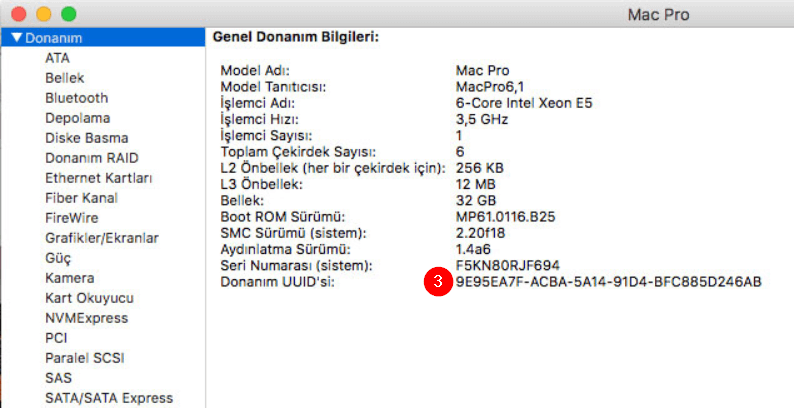Viewport: 794px width, 408px height.
Task: Click the İşlemci Sayısı label
Action: pyautogui.click(x=266, y=136)
